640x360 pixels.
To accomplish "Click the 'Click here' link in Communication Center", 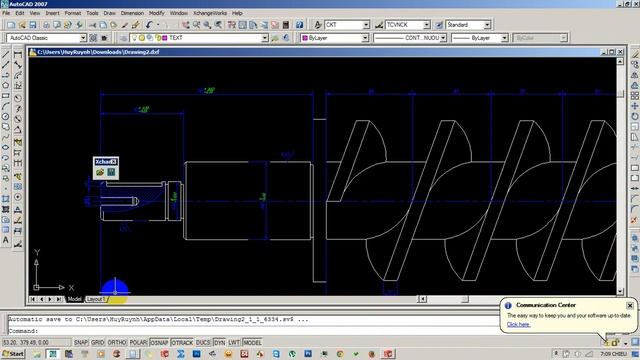I will click(518, 324).
